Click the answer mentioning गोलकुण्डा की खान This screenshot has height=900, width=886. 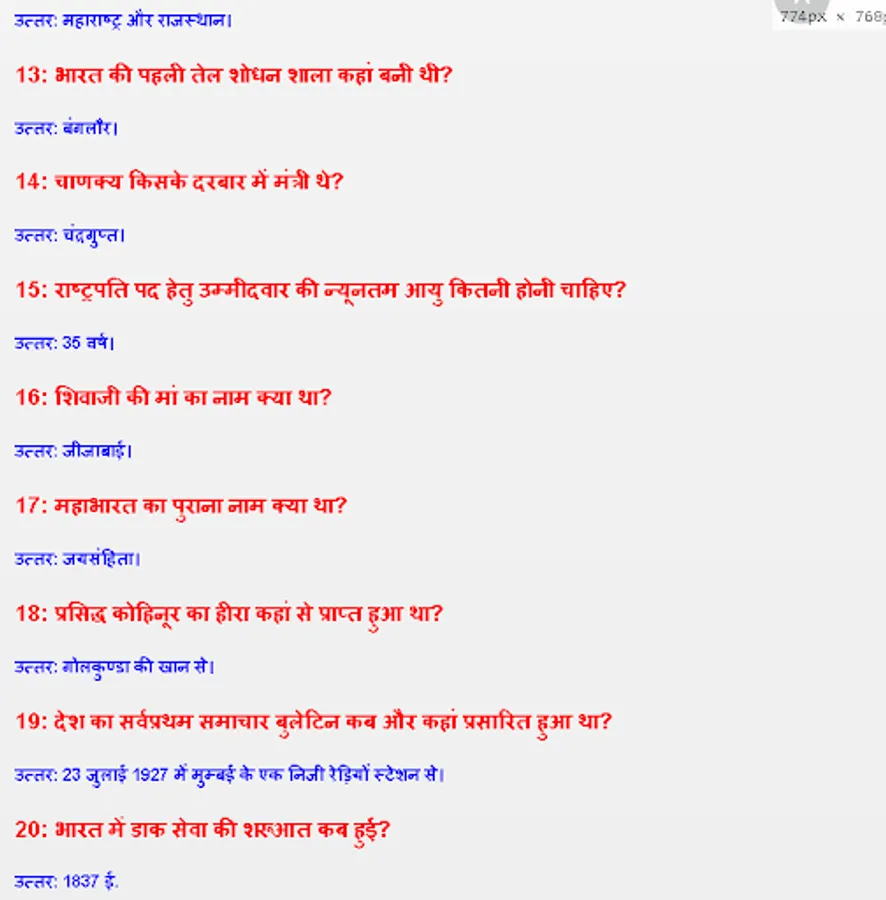(x=114, y=667)
